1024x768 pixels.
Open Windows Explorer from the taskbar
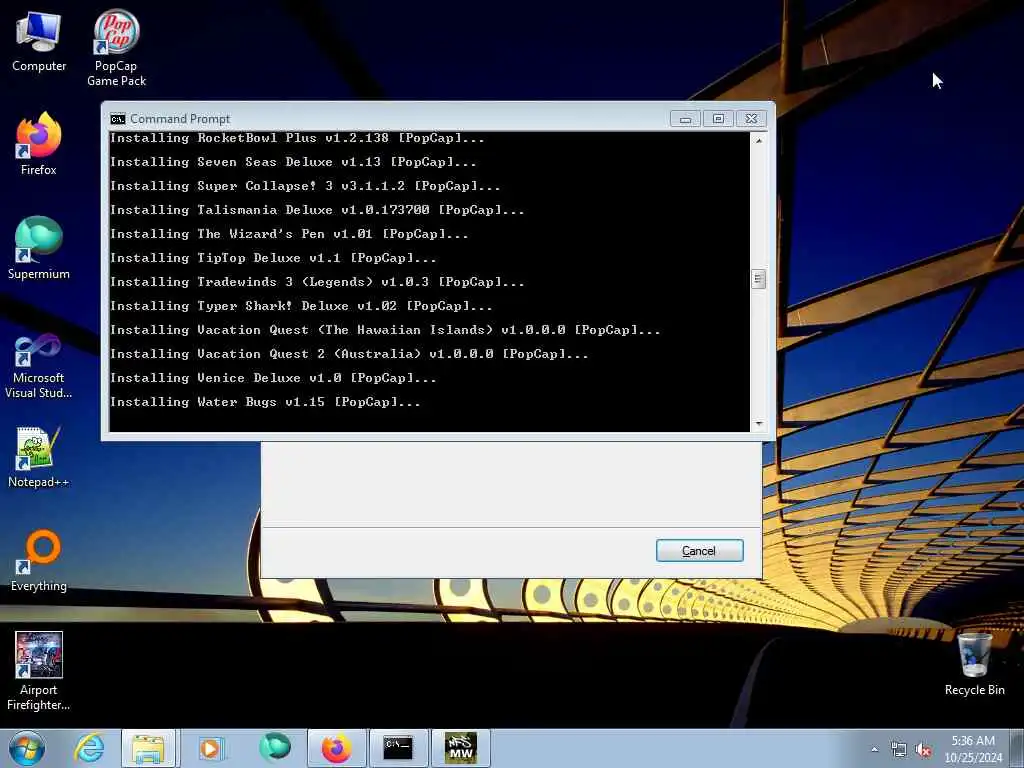pyautogui.click(x=148, y=748)
